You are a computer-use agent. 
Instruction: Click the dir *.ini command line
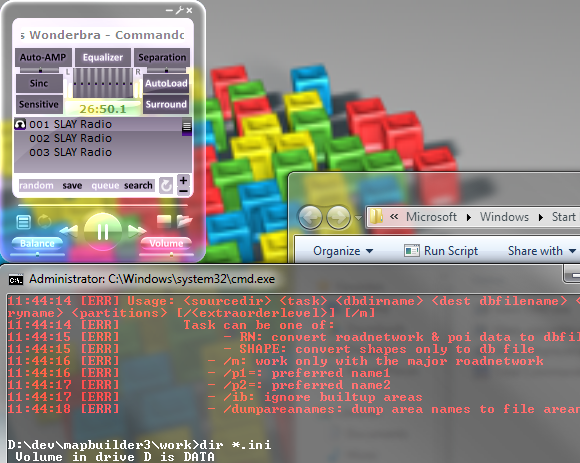click(139, 445)
